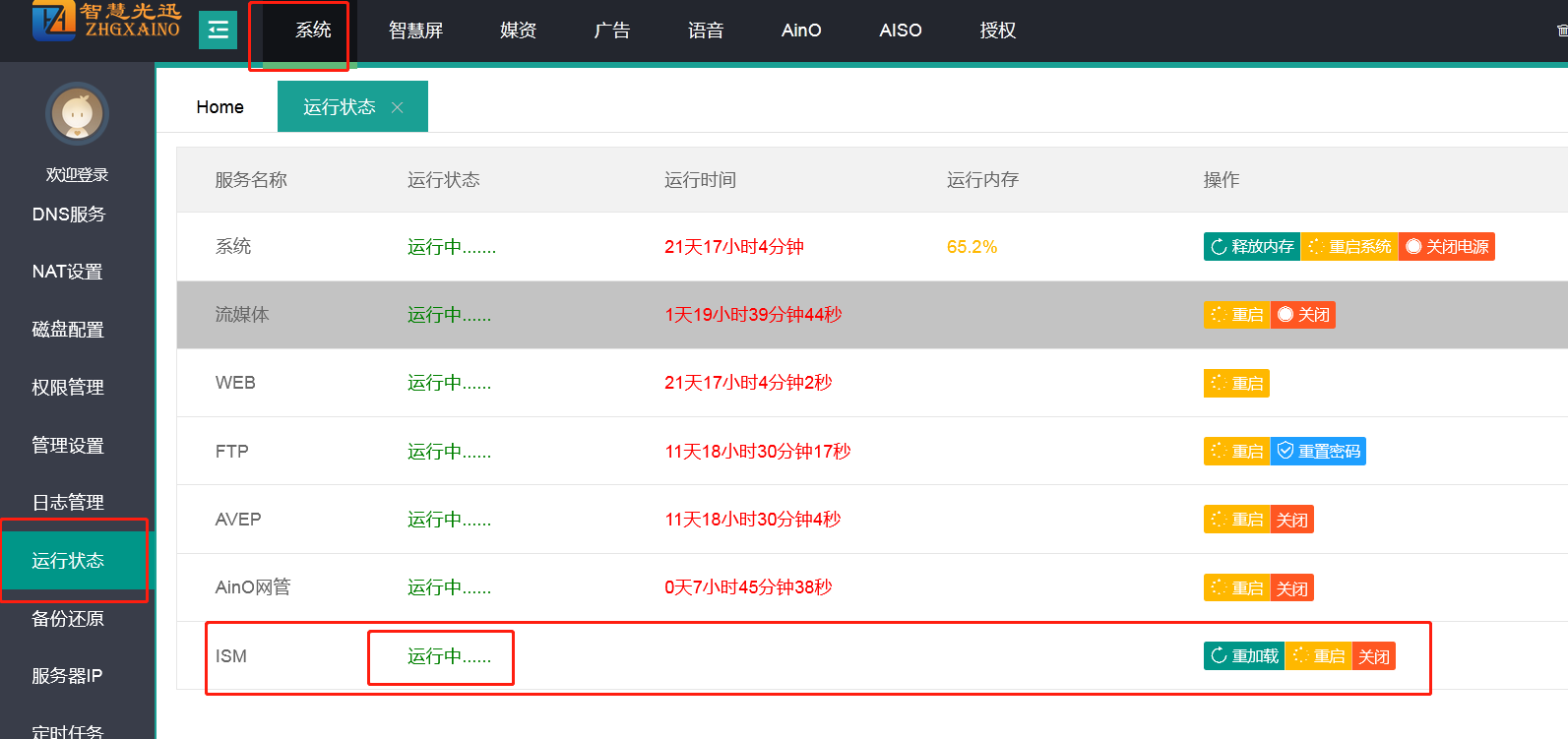
Task: Close the AVEP service
Action: click(1292, 520)
